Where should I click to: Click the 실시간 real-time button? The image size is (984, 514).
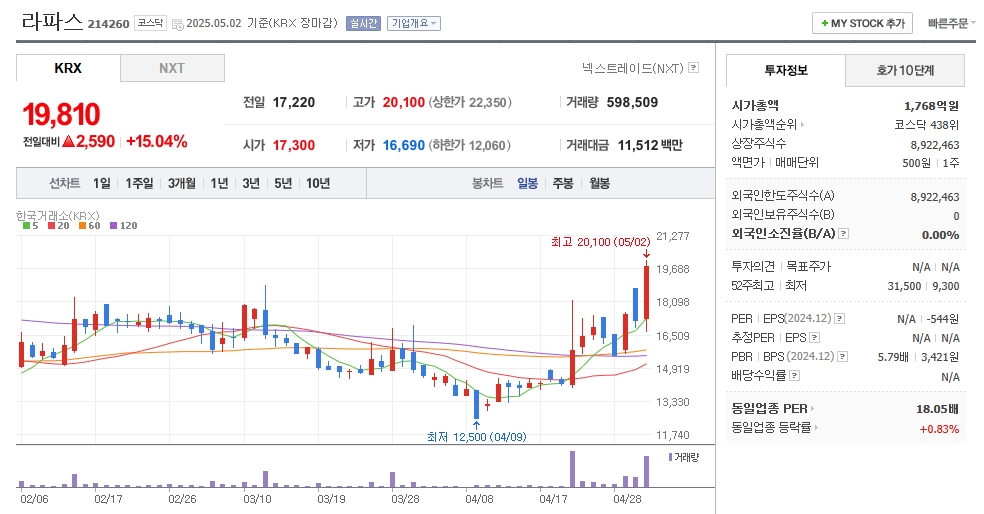click(363, 23)
